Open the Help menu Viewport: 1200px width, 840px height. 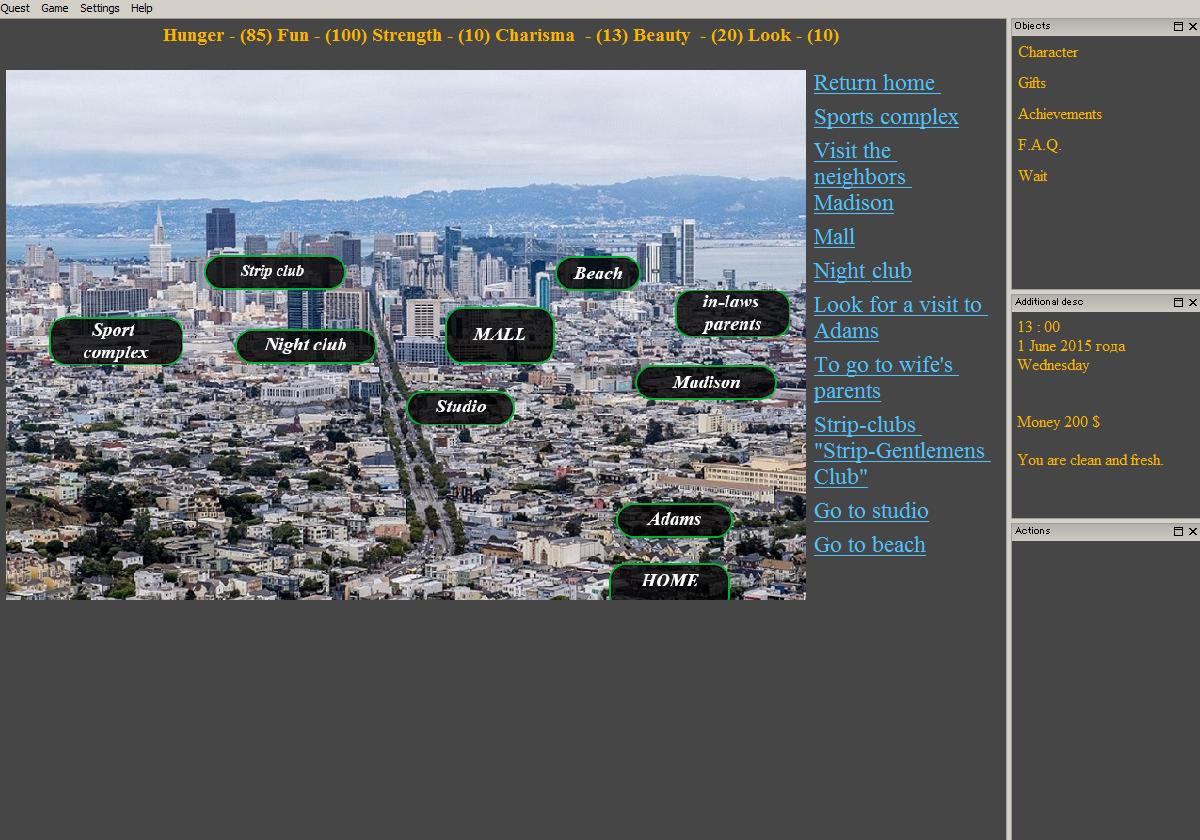(x=142, y=8)
